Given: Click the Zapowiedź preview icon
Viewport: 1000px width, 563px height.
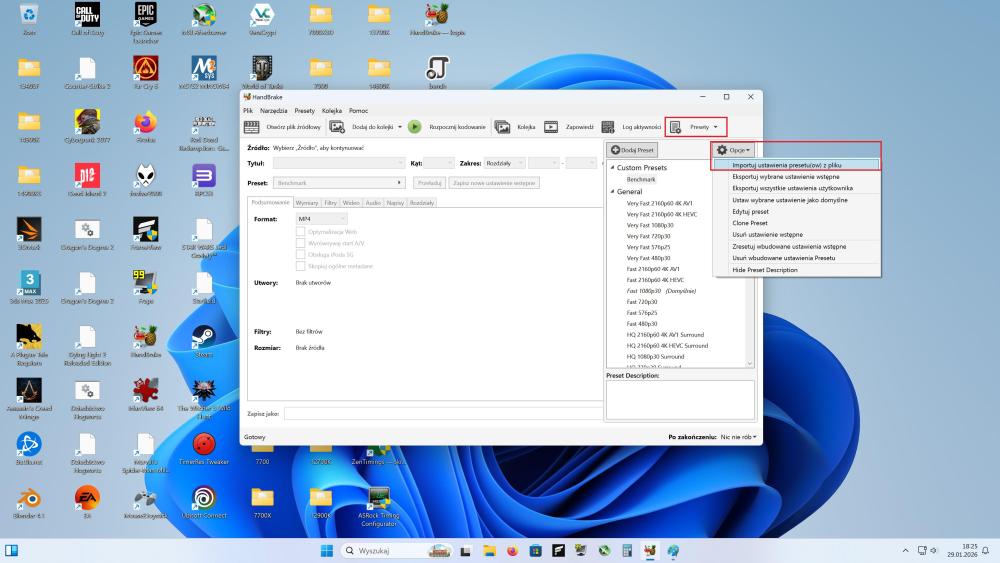Looking at the screenshot, I should [x=551, y=128].
